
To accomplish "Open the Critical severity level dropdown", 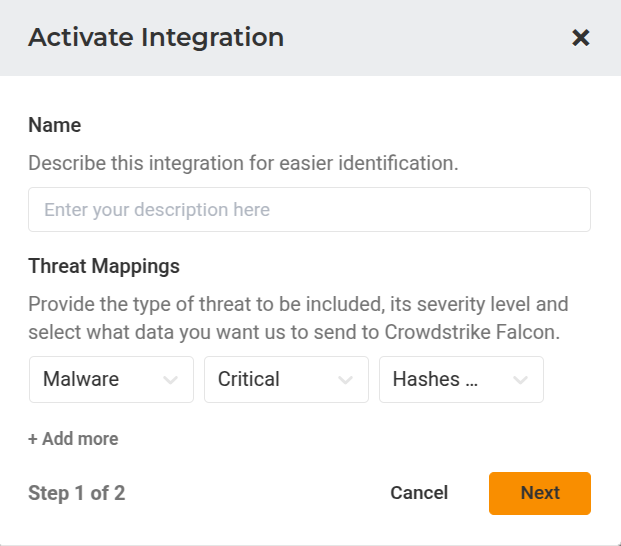I will (x=286, y=380).
